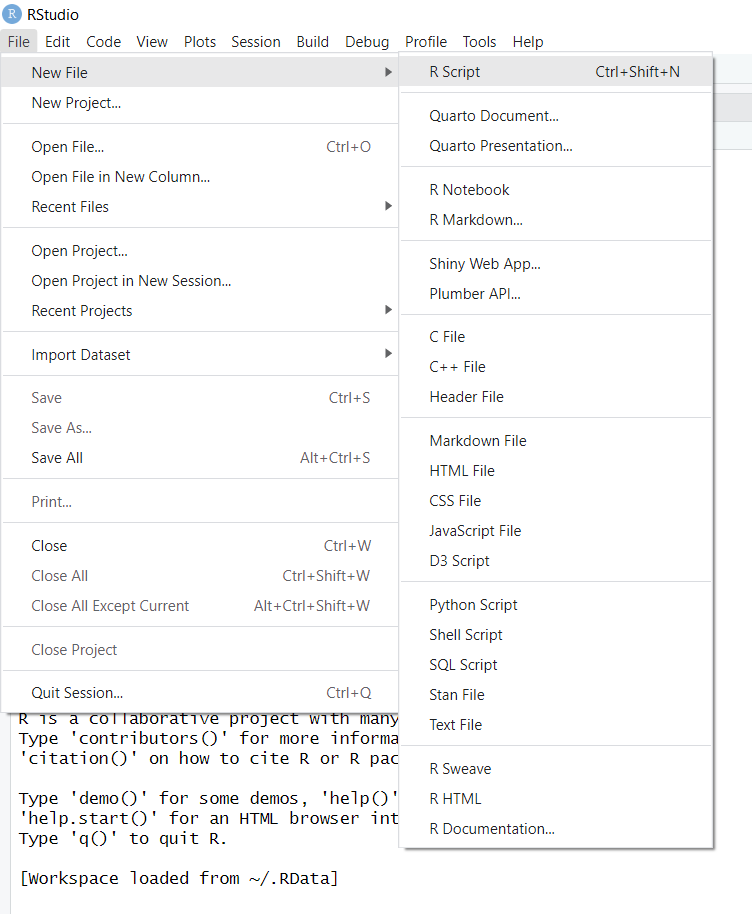Open the Help menu
The width and height of the screenshot is (752, 914).
click(528, 42)
